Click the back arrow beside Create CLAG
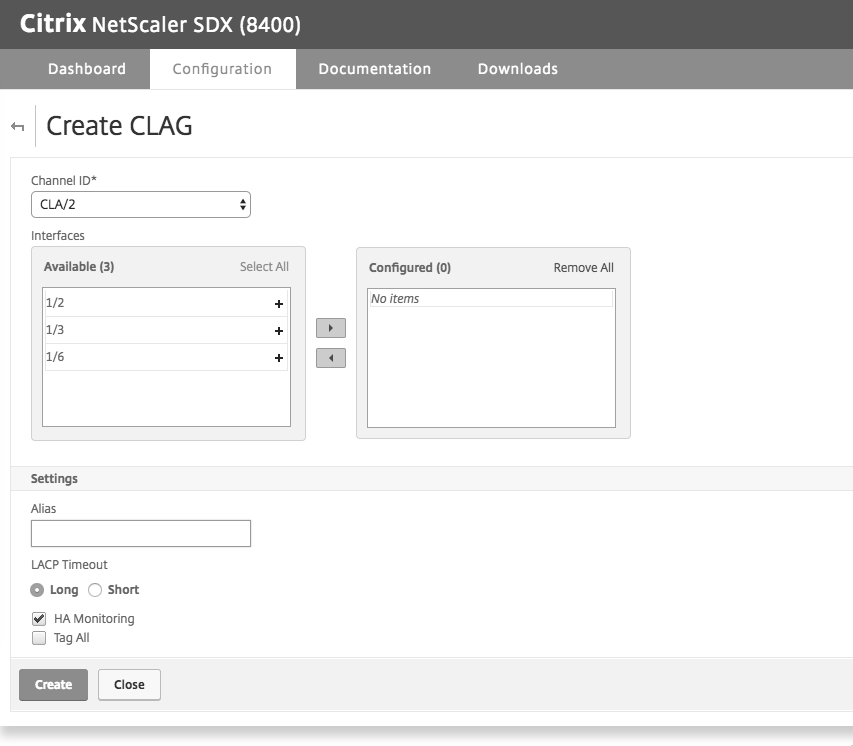Viewport: 853px width, 746px height. click(x=17, y=127)
